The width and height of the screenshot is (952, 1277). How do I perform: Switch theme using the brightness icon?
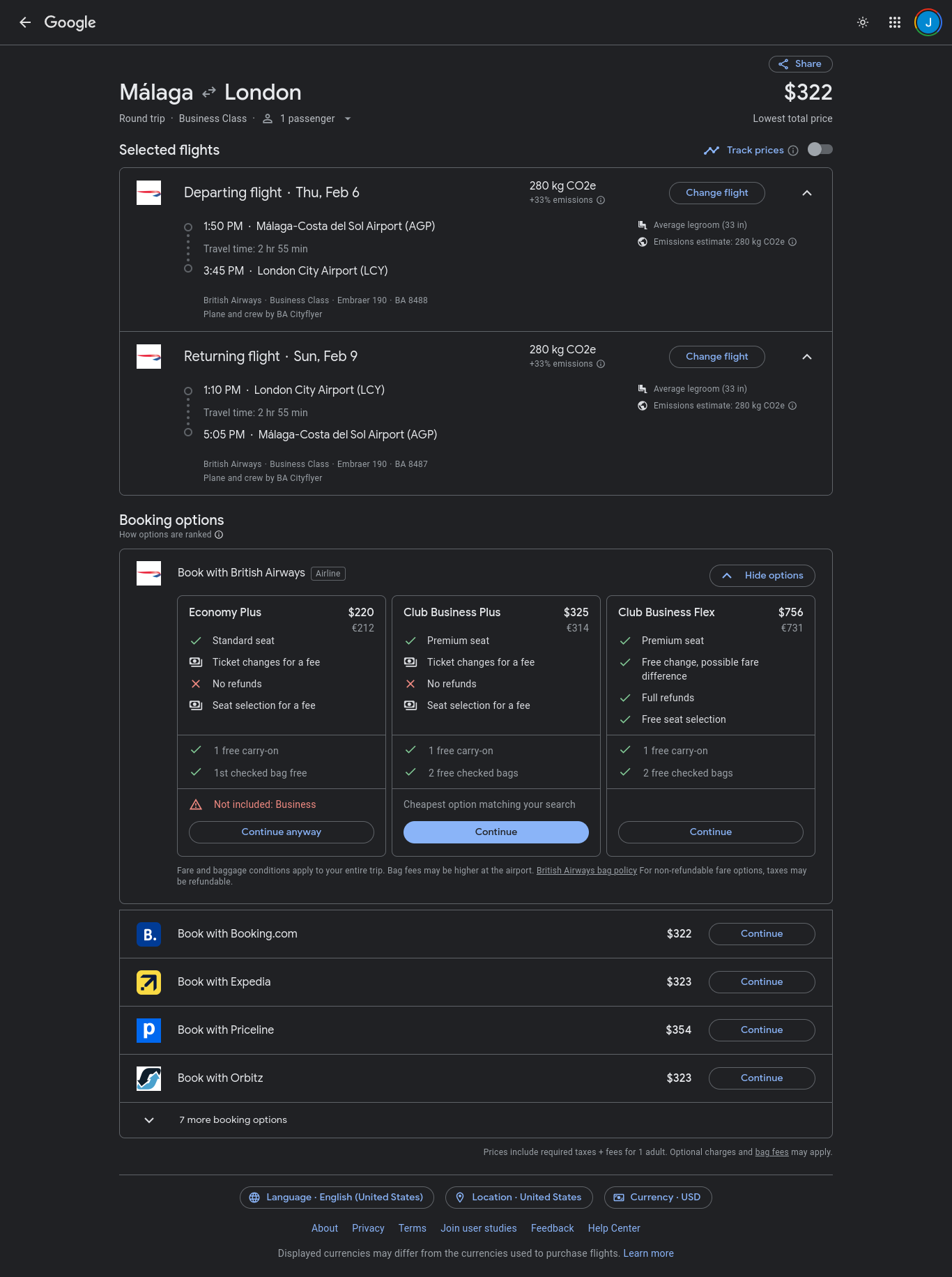(x=863, y=22)
